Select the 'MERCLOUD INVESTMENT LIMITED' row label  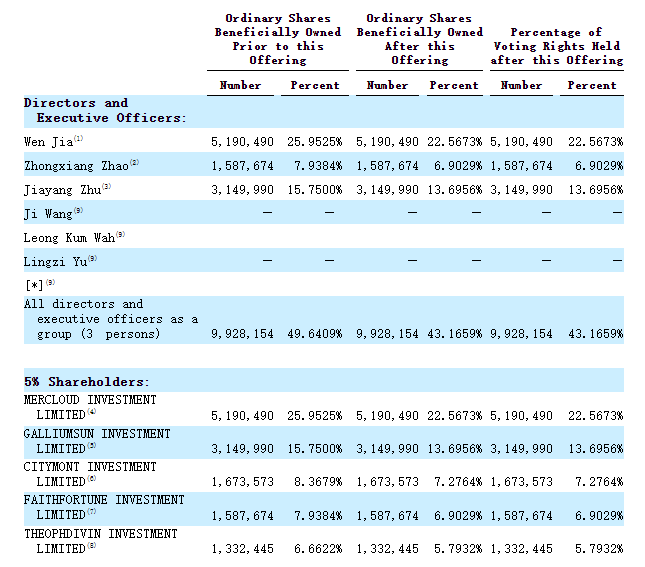tap(90, 407)
